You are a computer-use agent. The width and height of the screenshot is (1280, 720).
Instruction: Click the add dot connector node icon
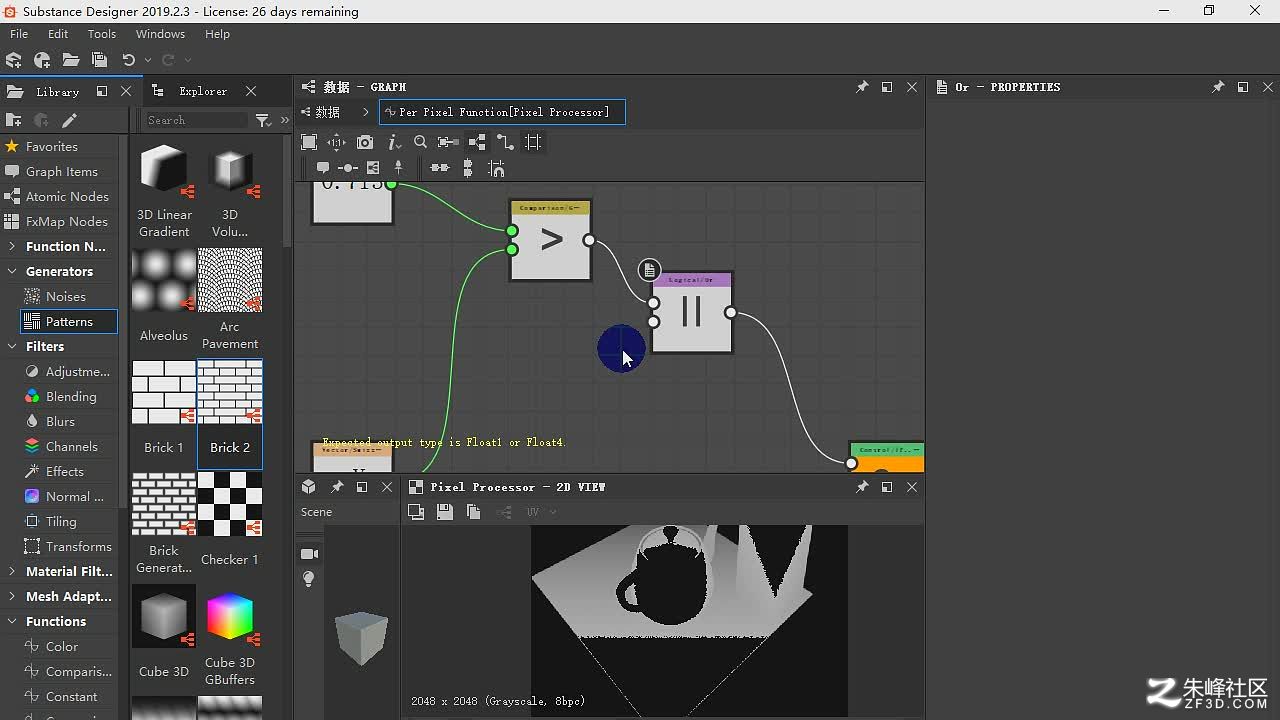coord(348,168)
